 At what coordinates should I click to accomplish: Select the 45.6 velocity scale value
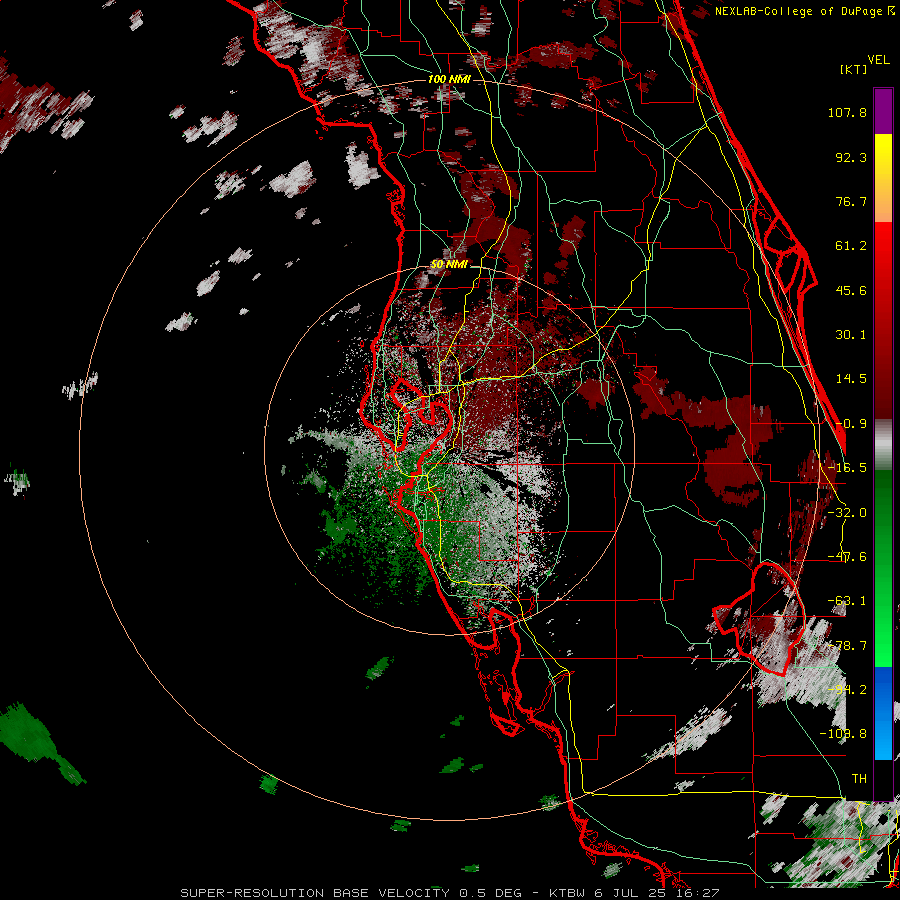coord(851,290)
